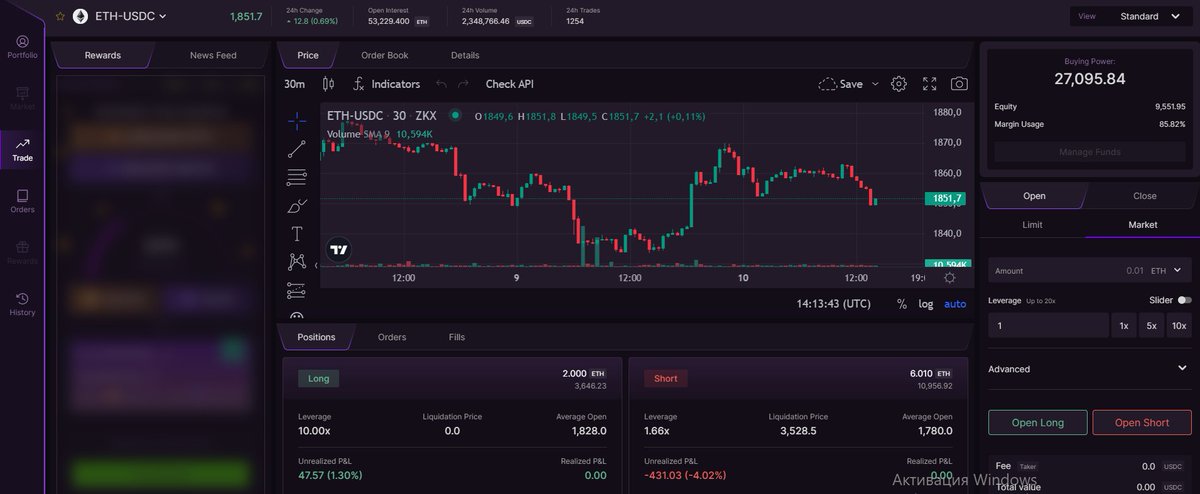Open Orders from the left sidebar
This screenshot has height=494, width=1200.
pyautogui.click(x=22, y=201)
